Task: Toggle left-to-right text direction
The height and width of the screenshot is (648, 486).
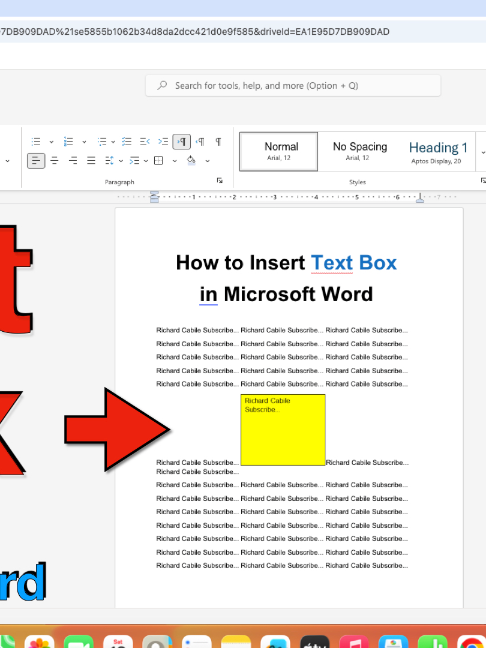Action: tap(182, 142)
